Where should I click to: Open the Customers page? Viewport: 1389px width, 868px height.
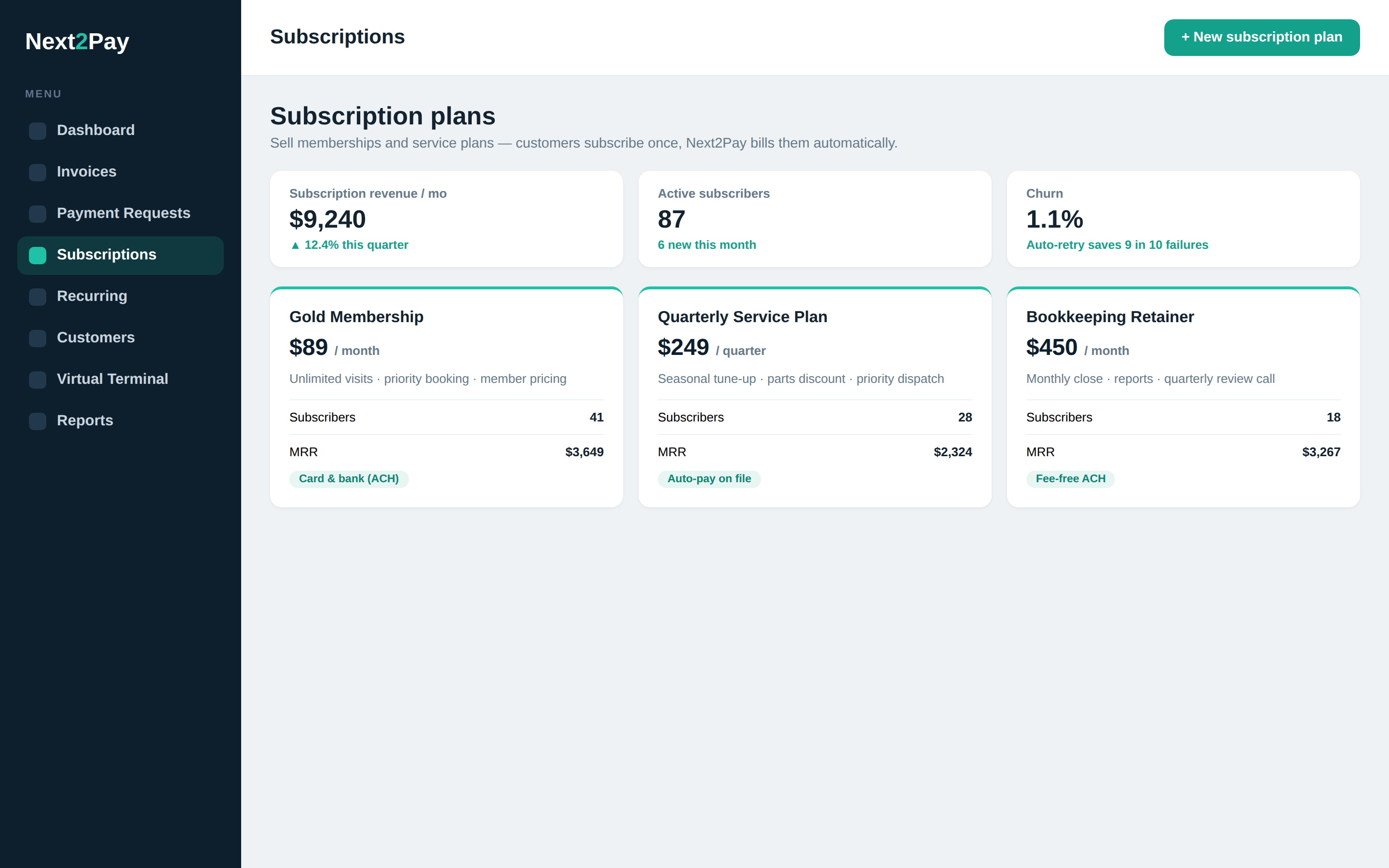pyautogui.click(x=121, y=338)
